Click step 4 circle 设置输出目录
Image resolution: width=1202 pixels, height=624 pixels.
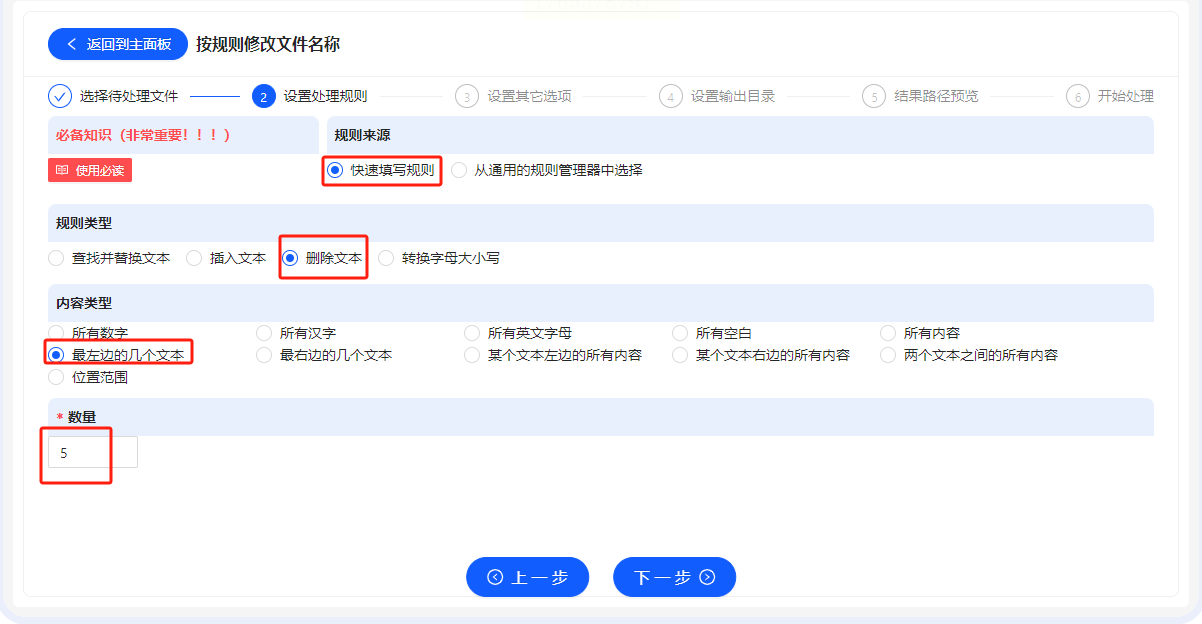(671, 96)
